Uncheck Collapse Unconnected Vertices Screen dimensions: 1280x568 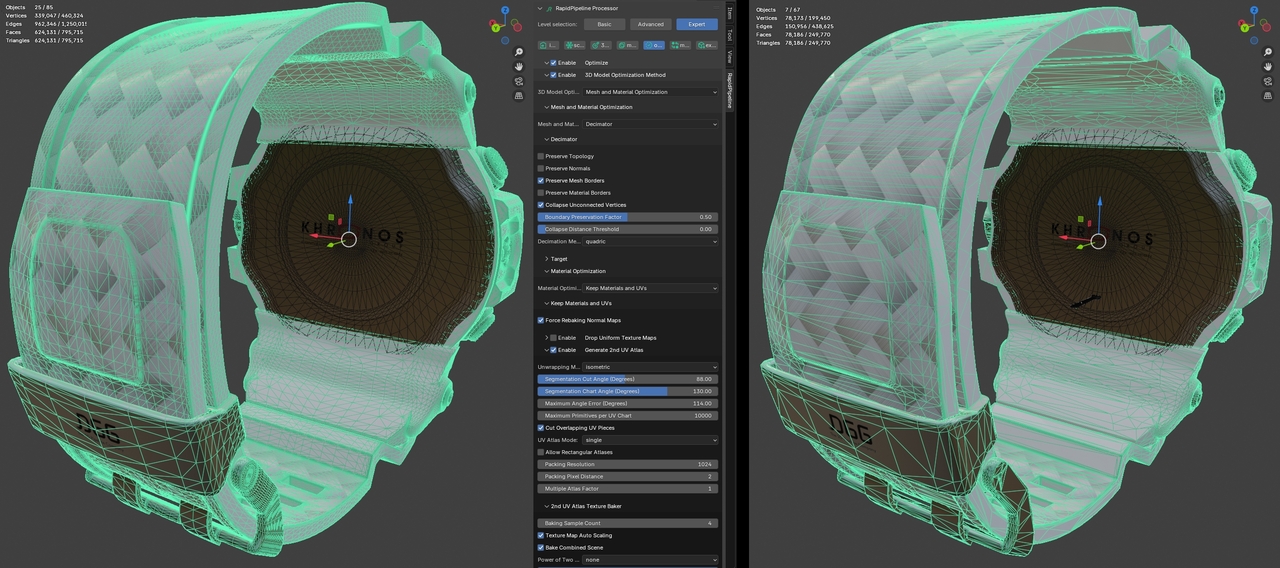pos(541,205)
